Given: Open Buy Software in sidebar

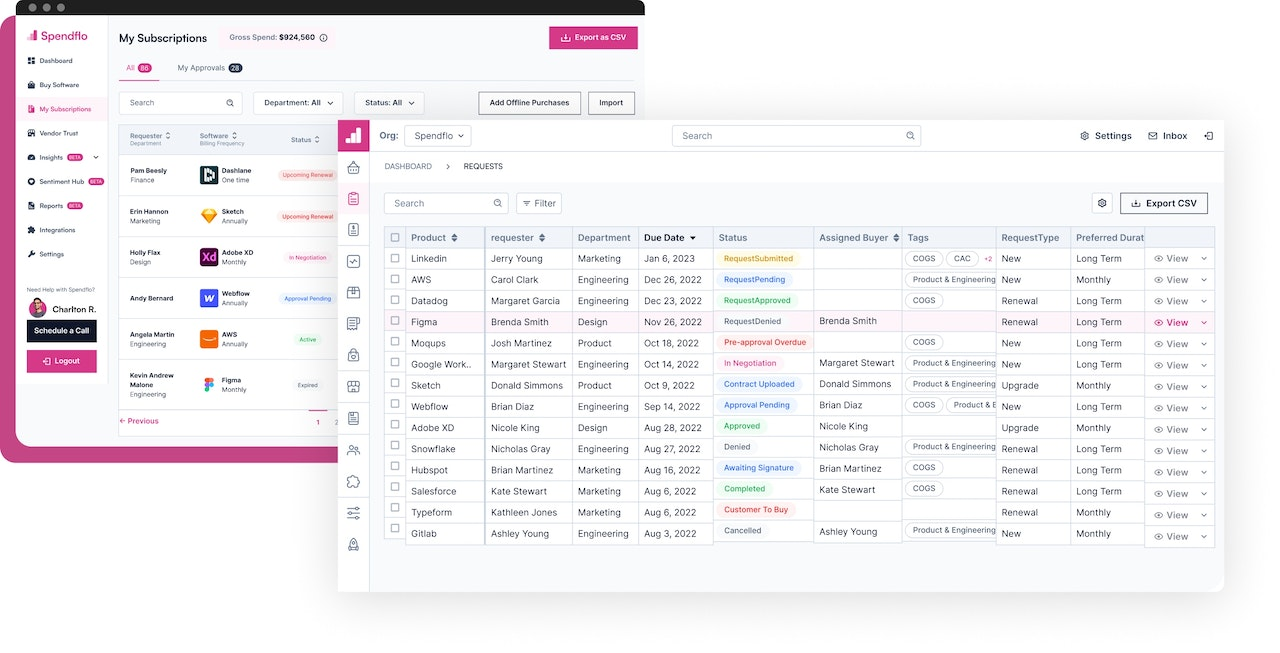Looking at the screenshot, I should [53, 85].
